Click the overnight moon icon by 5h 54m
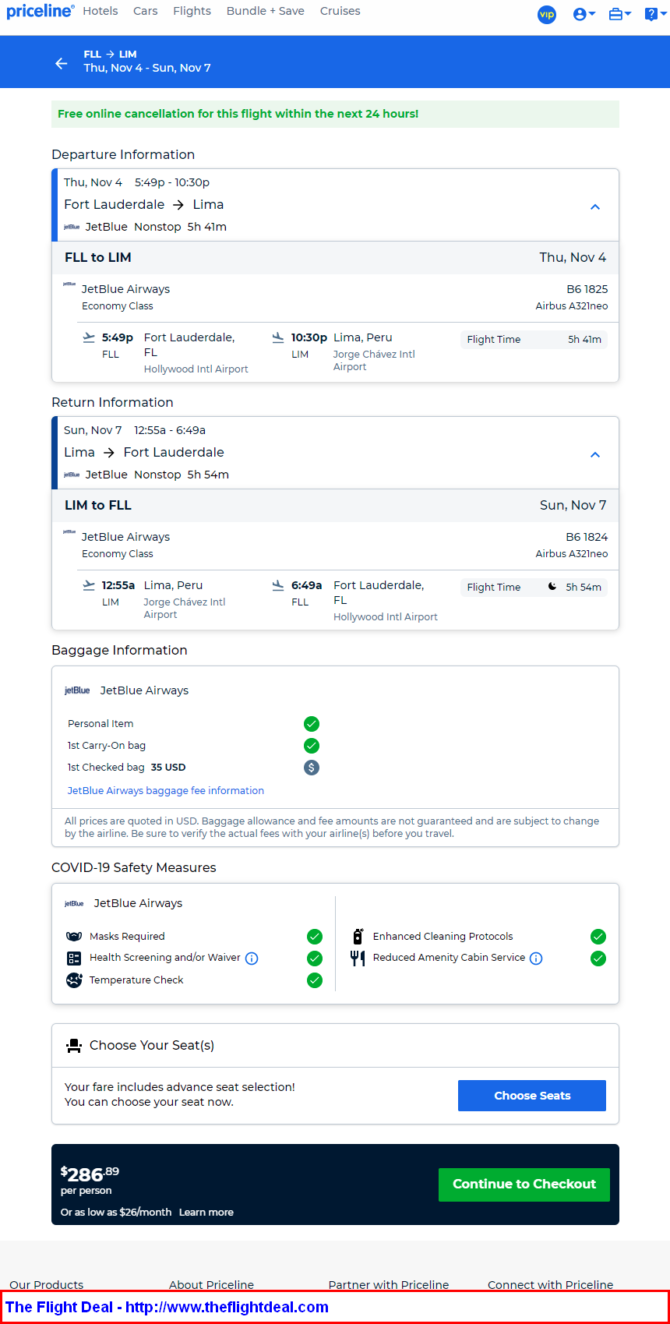This screenshot has height=1324, width=670. click(552, 587)
